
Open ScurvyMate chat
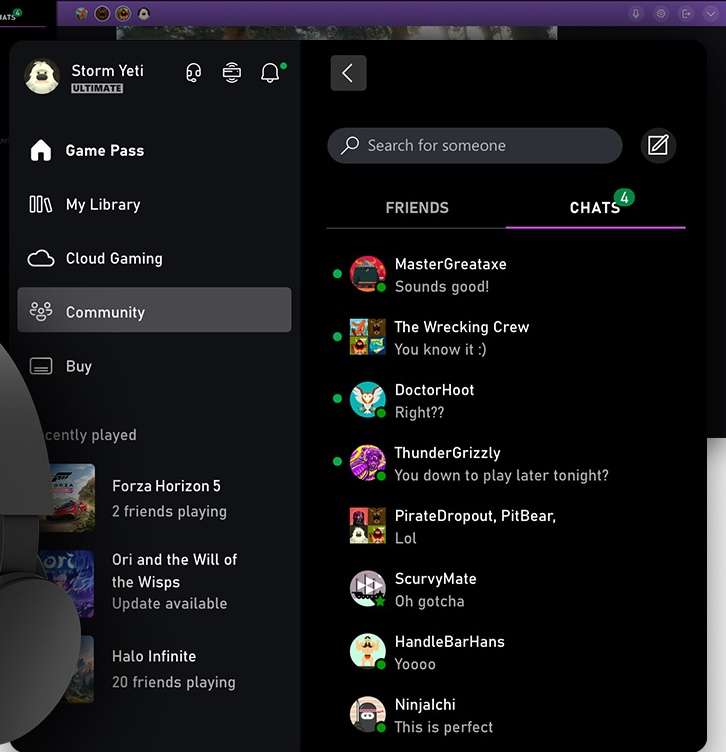point(506,589)
